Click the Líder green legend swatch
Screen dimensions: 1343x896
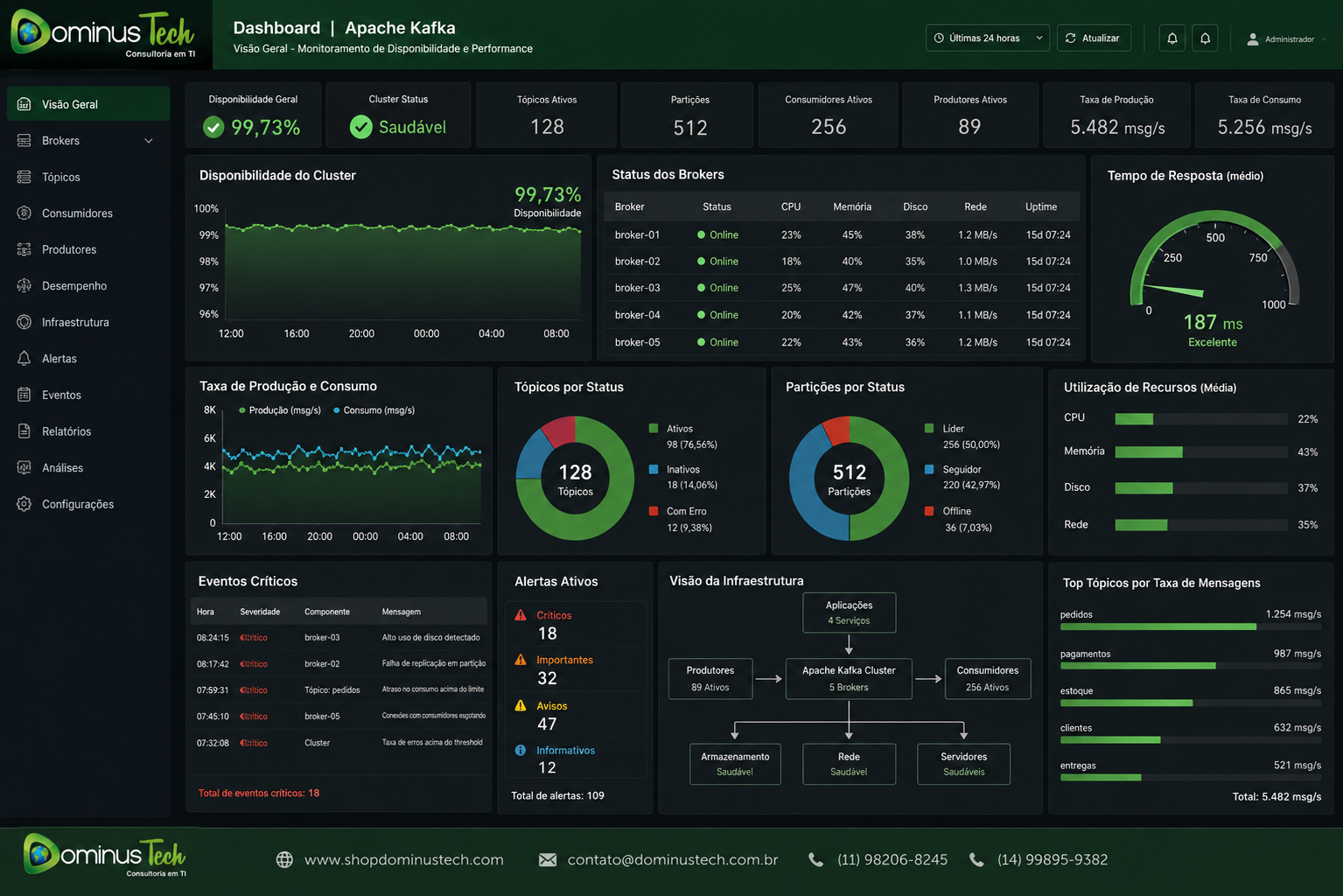tap(929, 428)
